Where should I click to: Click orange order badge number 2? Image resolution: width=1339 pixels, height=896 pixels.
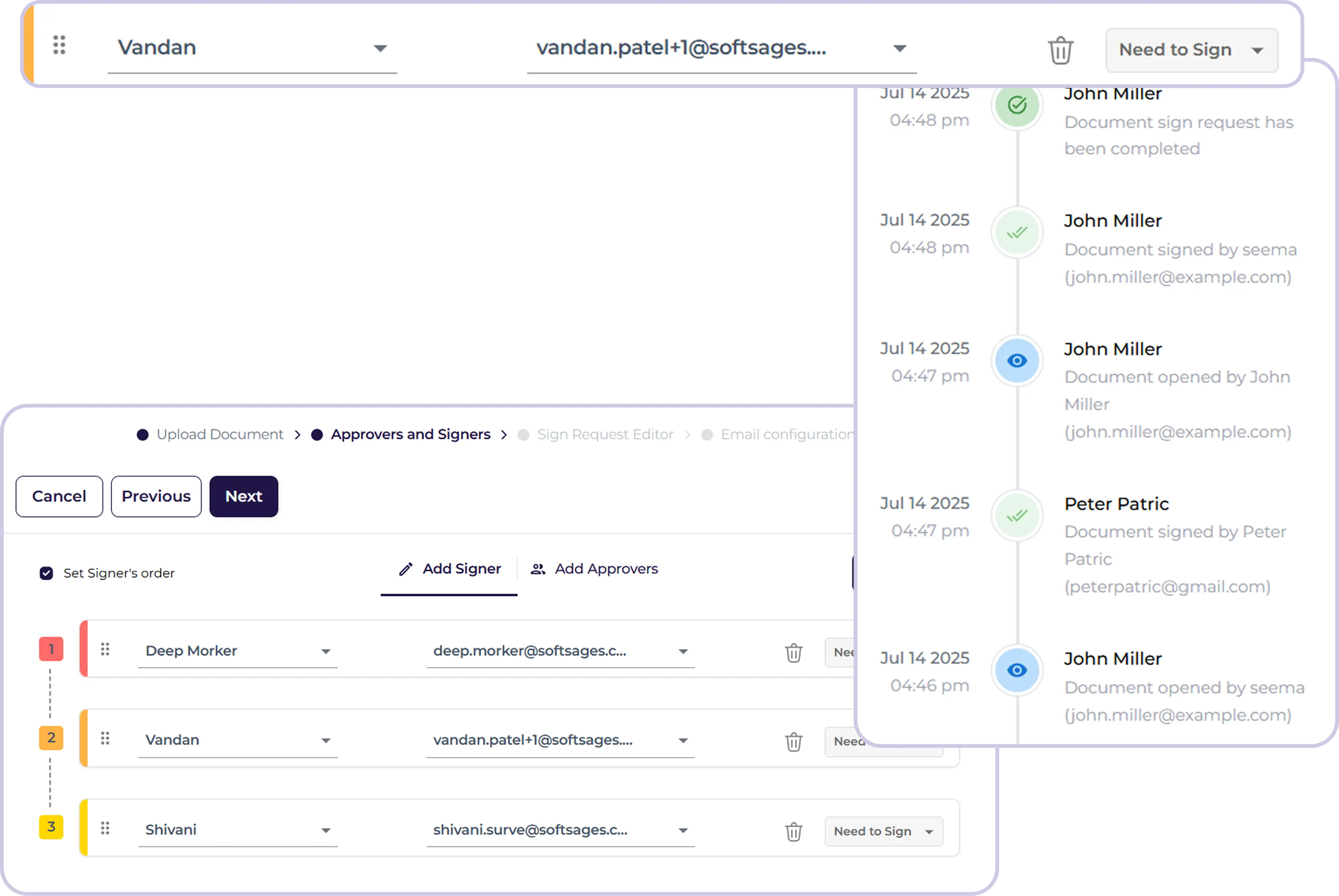point(51,738)
